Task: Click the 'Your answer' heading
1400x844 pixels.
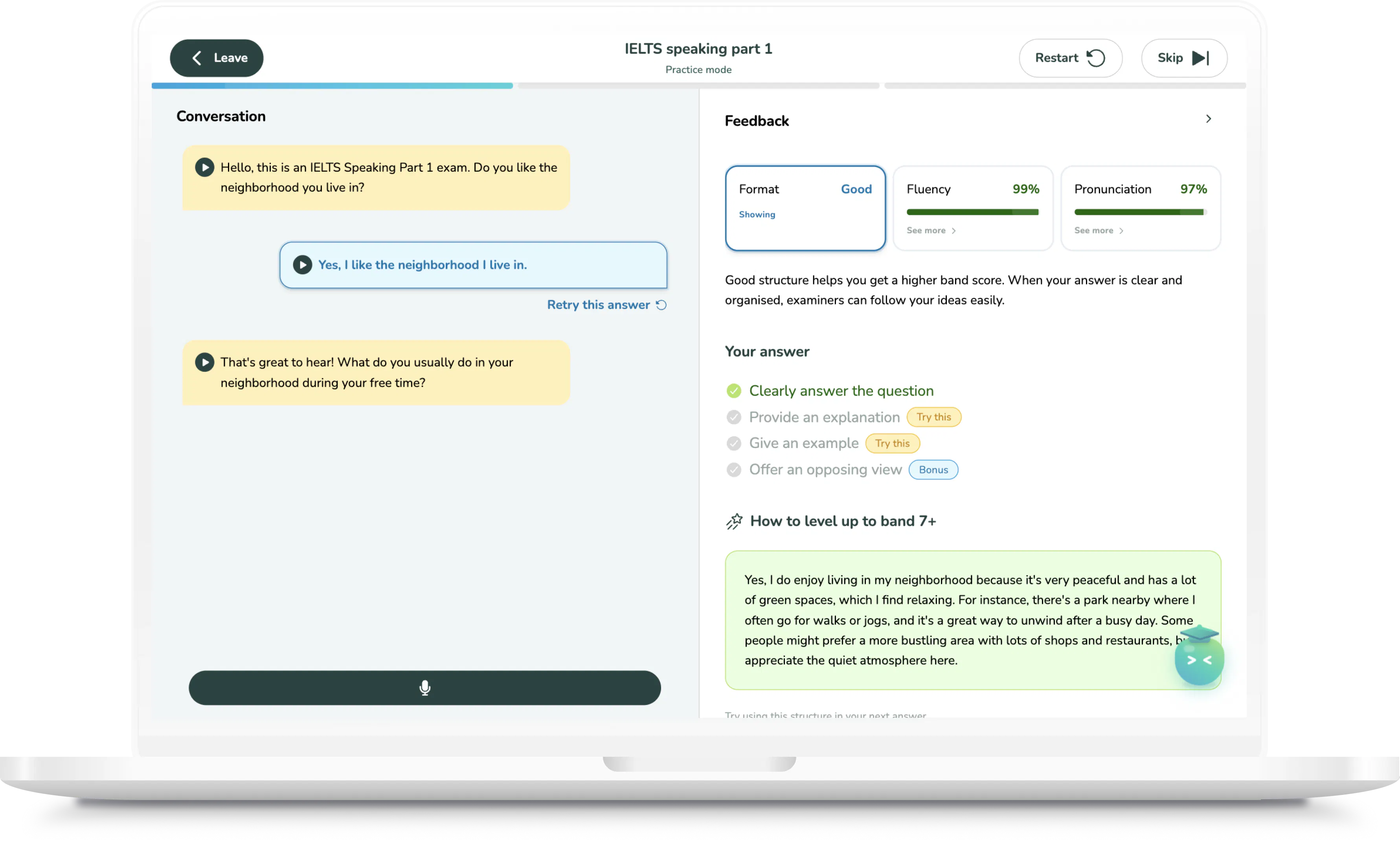Action: 767,352
